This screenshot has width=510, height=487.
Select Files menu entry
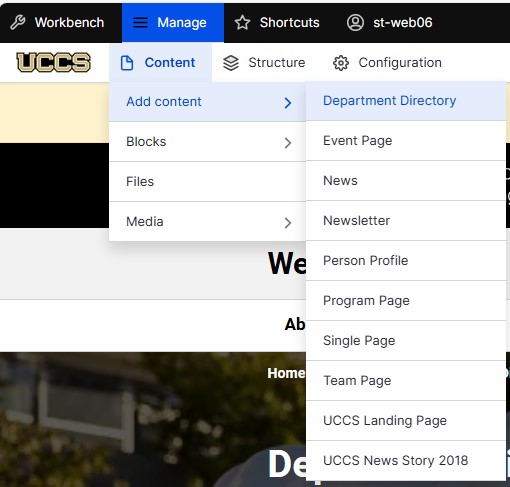tap(207, 182)
